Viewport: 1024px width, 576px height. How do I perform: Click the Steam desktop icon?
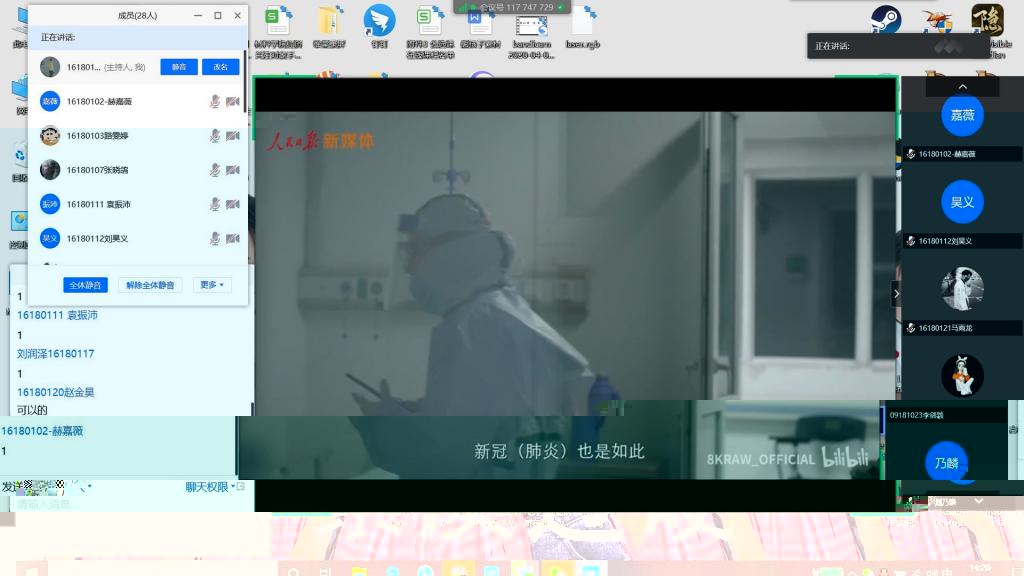[x=886, y=19]
